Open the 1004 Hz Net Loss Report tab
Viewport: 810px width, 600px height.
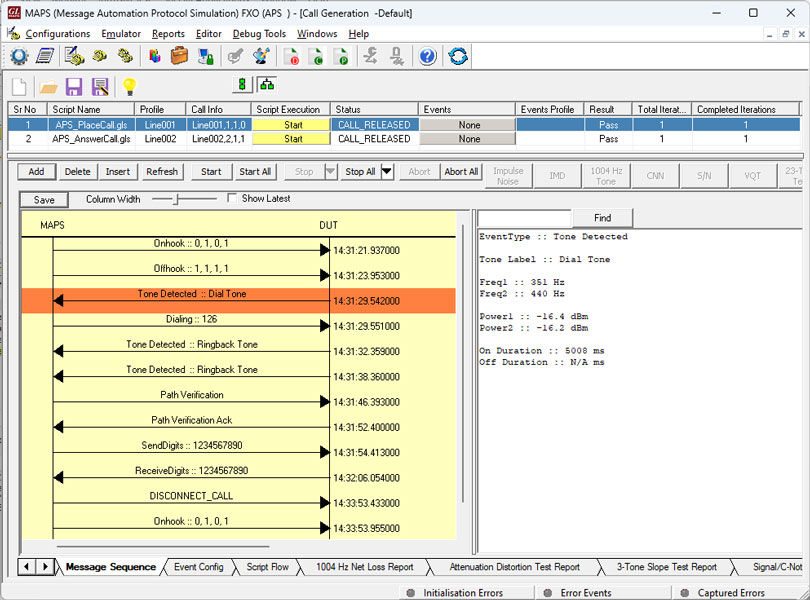pos(365,567)
